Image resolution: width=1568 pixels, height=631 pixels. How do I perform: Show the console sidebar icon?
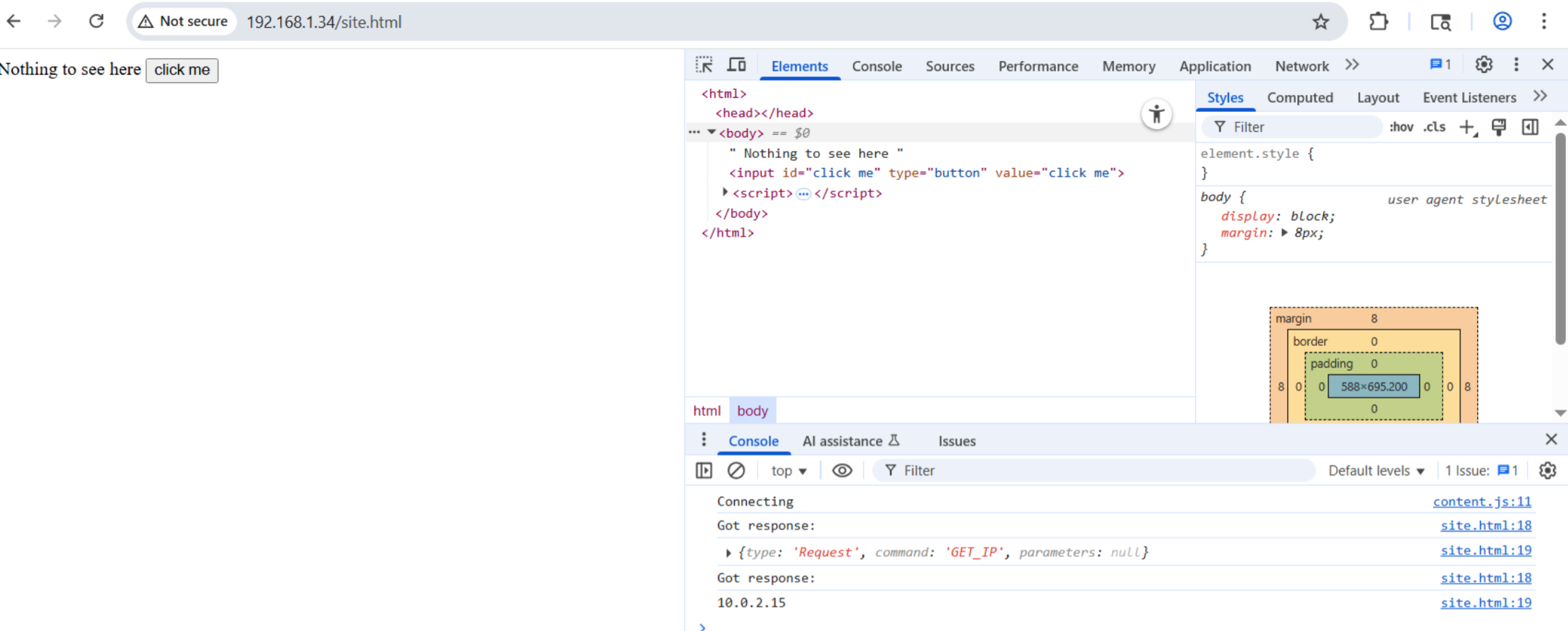coord(704,471)
